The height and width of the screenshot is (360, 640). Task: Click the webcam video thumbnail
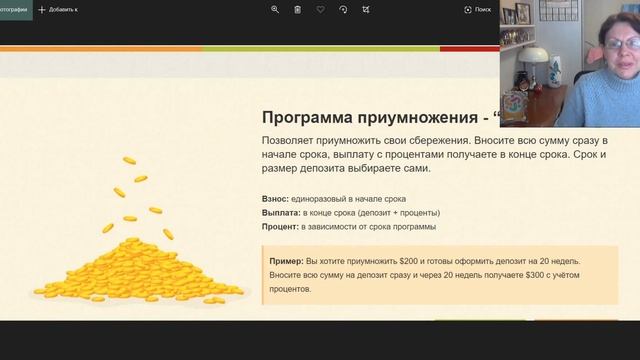pos(570,63)
